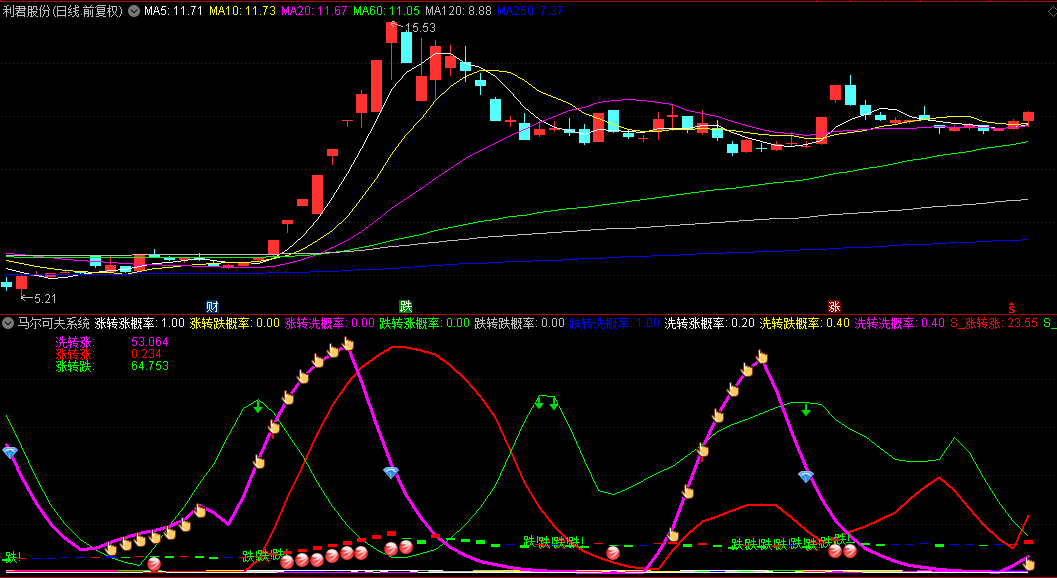
Task: Click the hand icon atop the first magenta peak
Action: [348, 344]
